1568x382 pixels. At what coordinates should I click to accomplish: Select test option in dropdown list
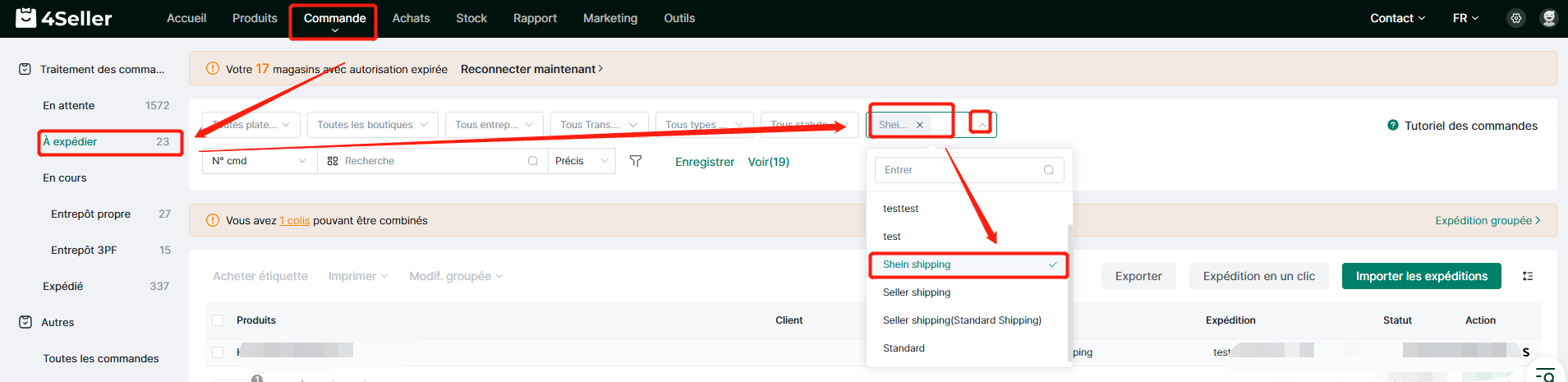tap(967, 237)
